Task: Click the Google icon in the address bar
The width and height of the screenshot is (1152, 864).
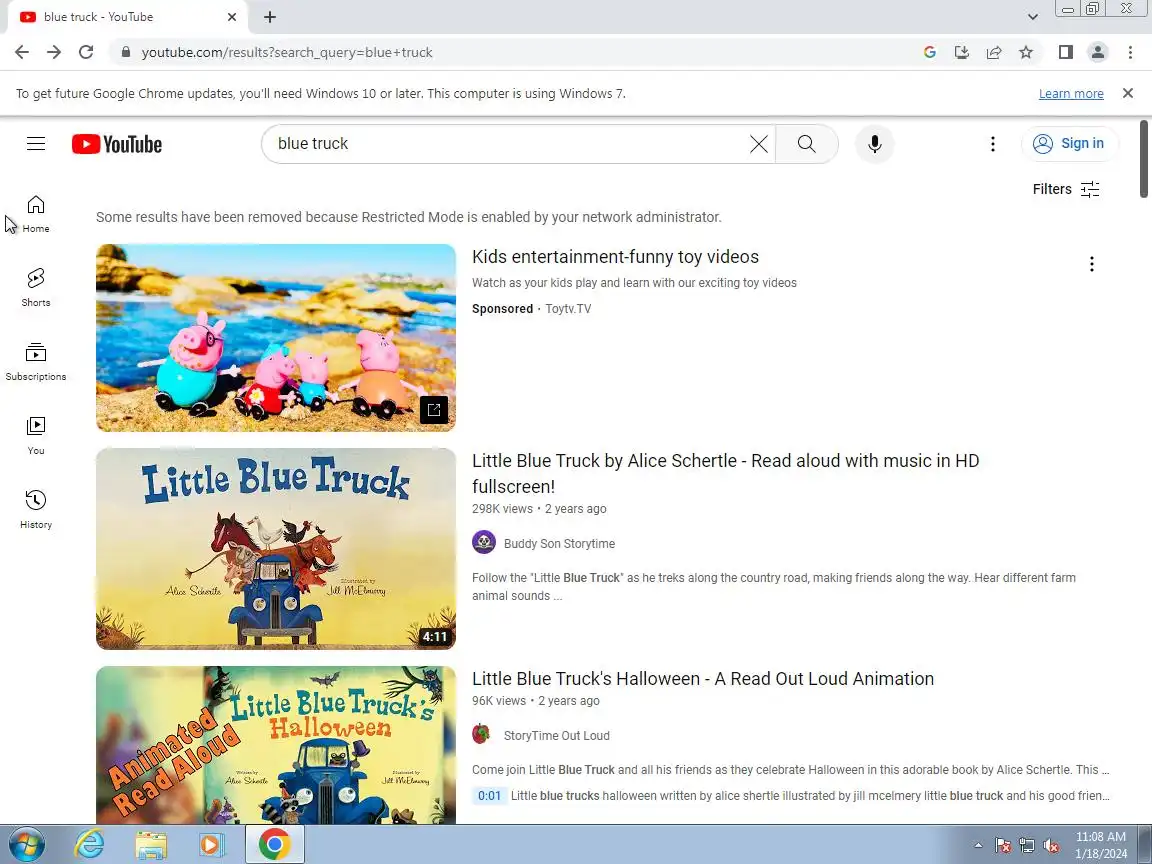Action: (929, 52)
